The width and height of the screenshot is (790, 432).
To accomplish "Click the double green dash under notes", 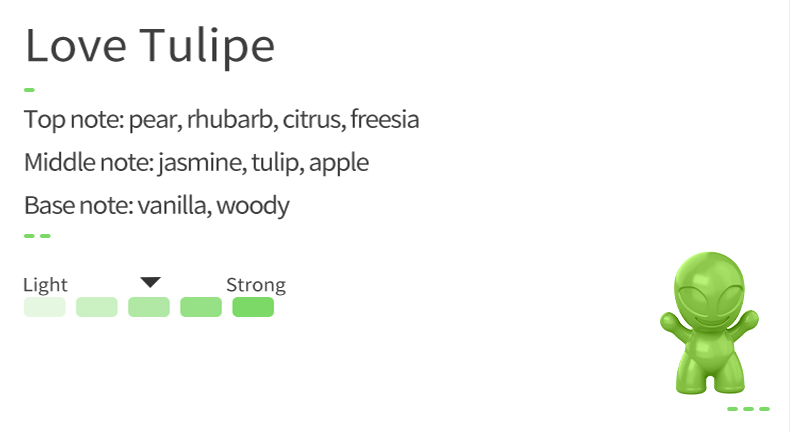I will coord(37,235).
